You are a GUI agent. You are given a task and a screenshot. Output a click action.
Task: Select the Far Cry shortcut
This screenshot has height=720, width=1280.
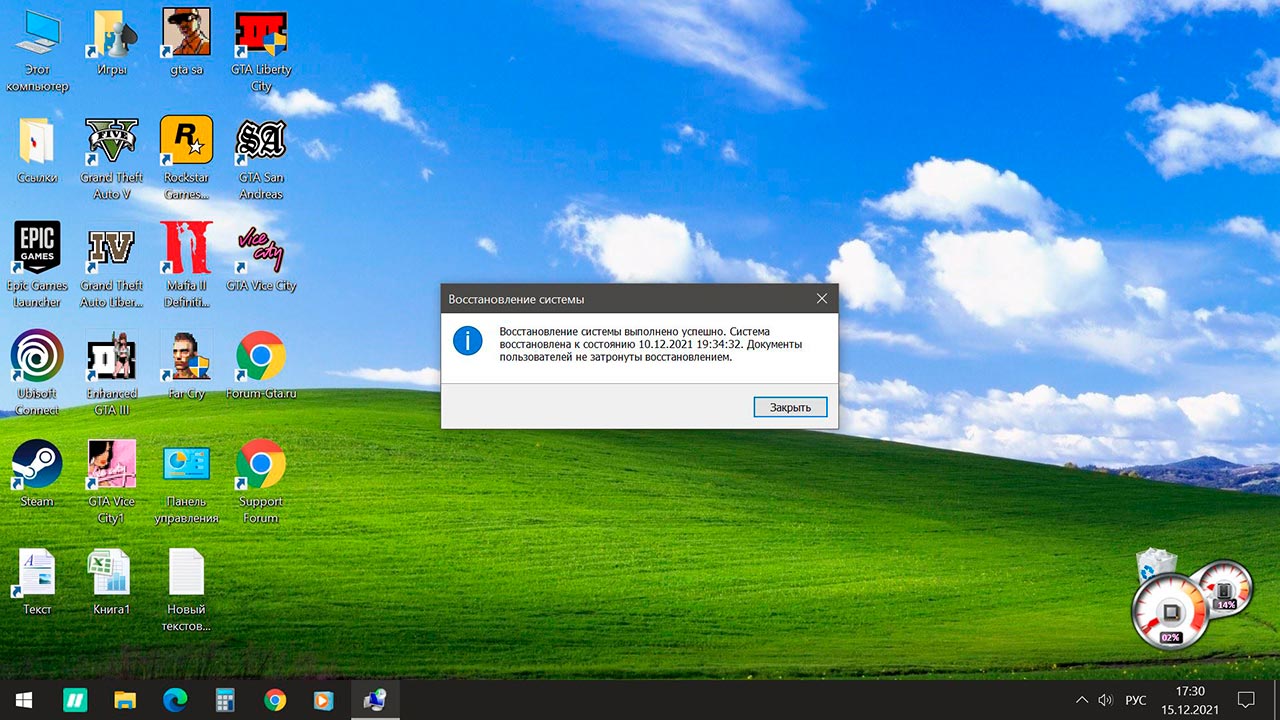click(x=187, y=367)
